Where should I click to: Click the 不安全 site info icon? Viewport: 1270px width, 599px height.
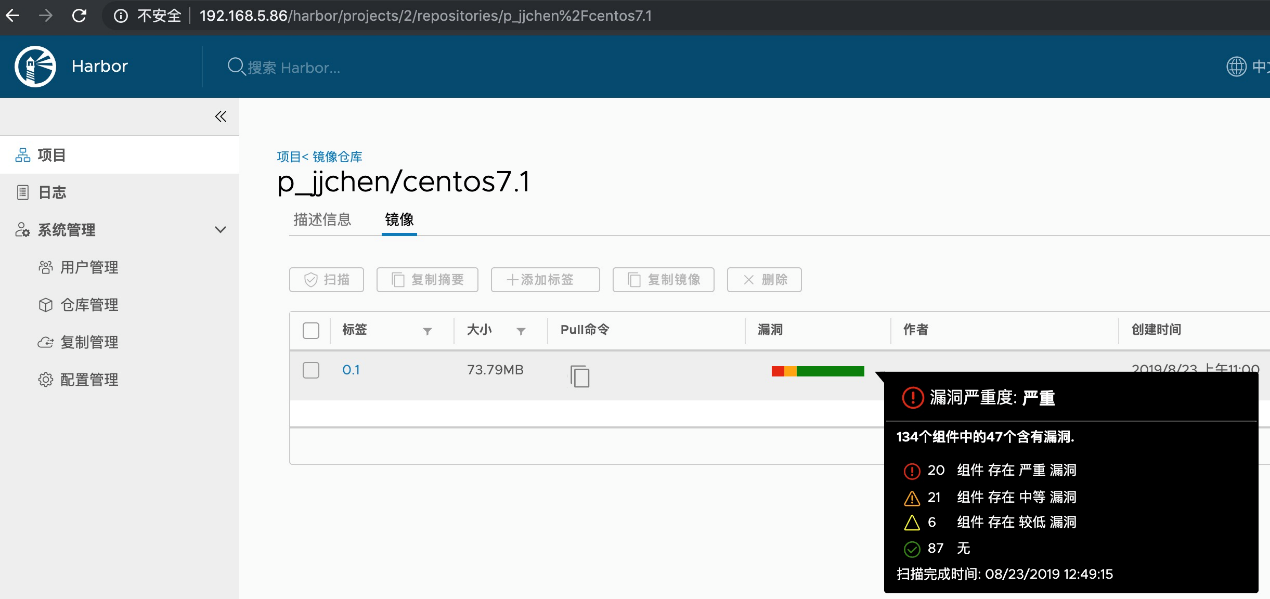coord(121,16)
